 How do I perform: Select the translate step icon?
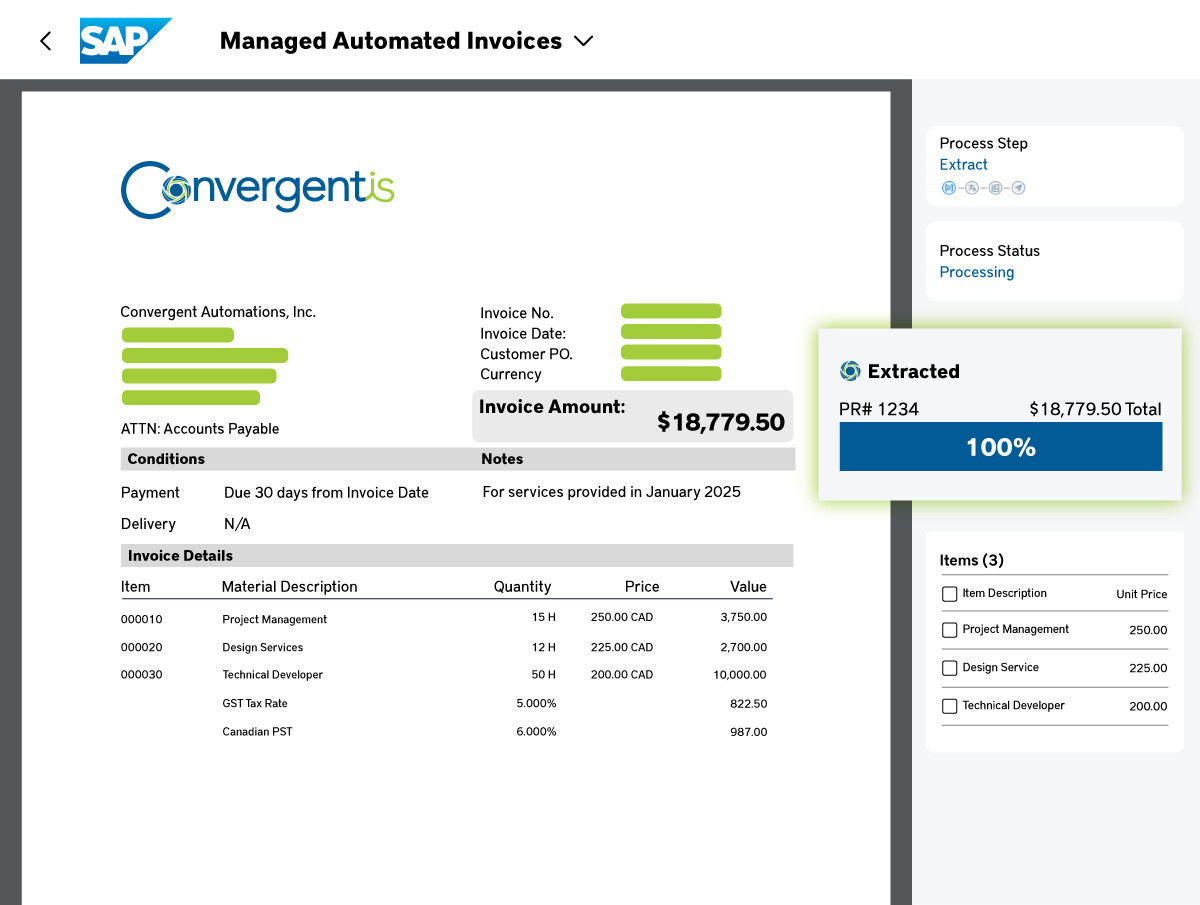(971, 188)
